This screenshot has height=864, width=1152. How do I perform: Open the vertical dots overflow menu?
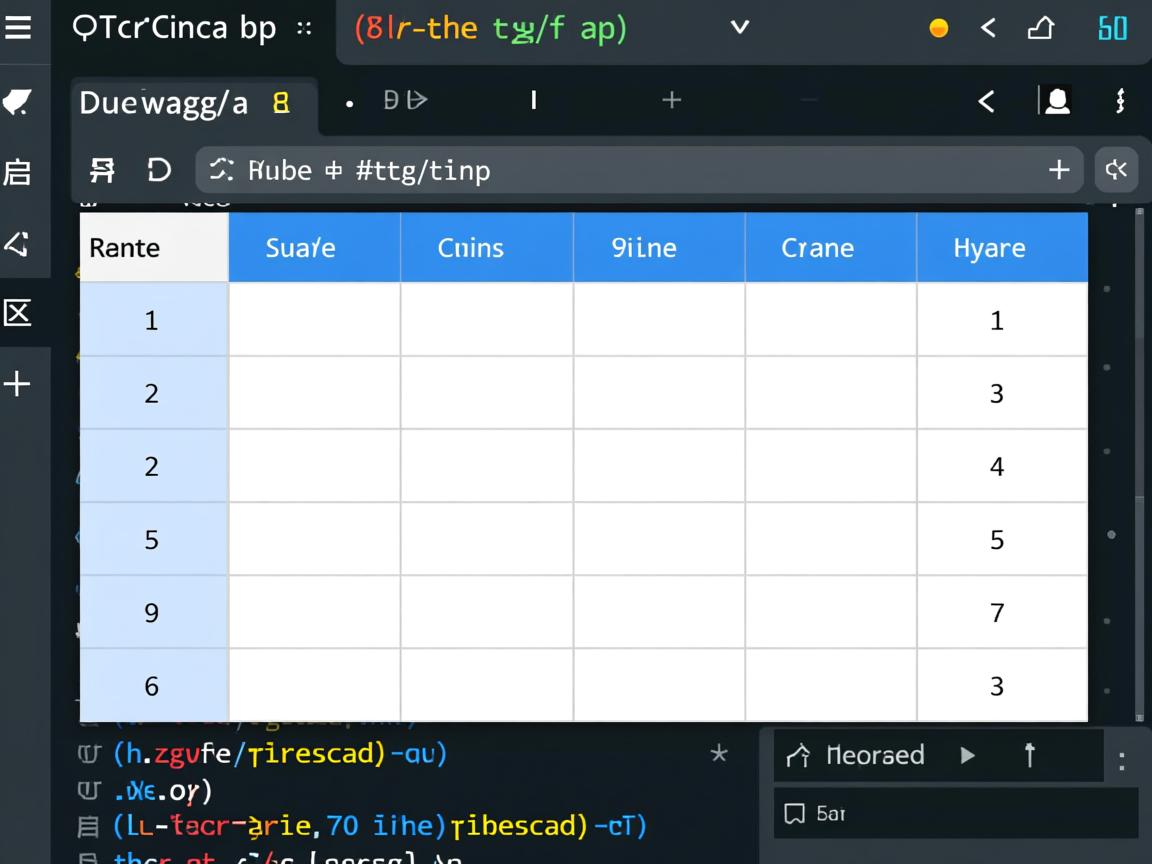coord(1120,100)
